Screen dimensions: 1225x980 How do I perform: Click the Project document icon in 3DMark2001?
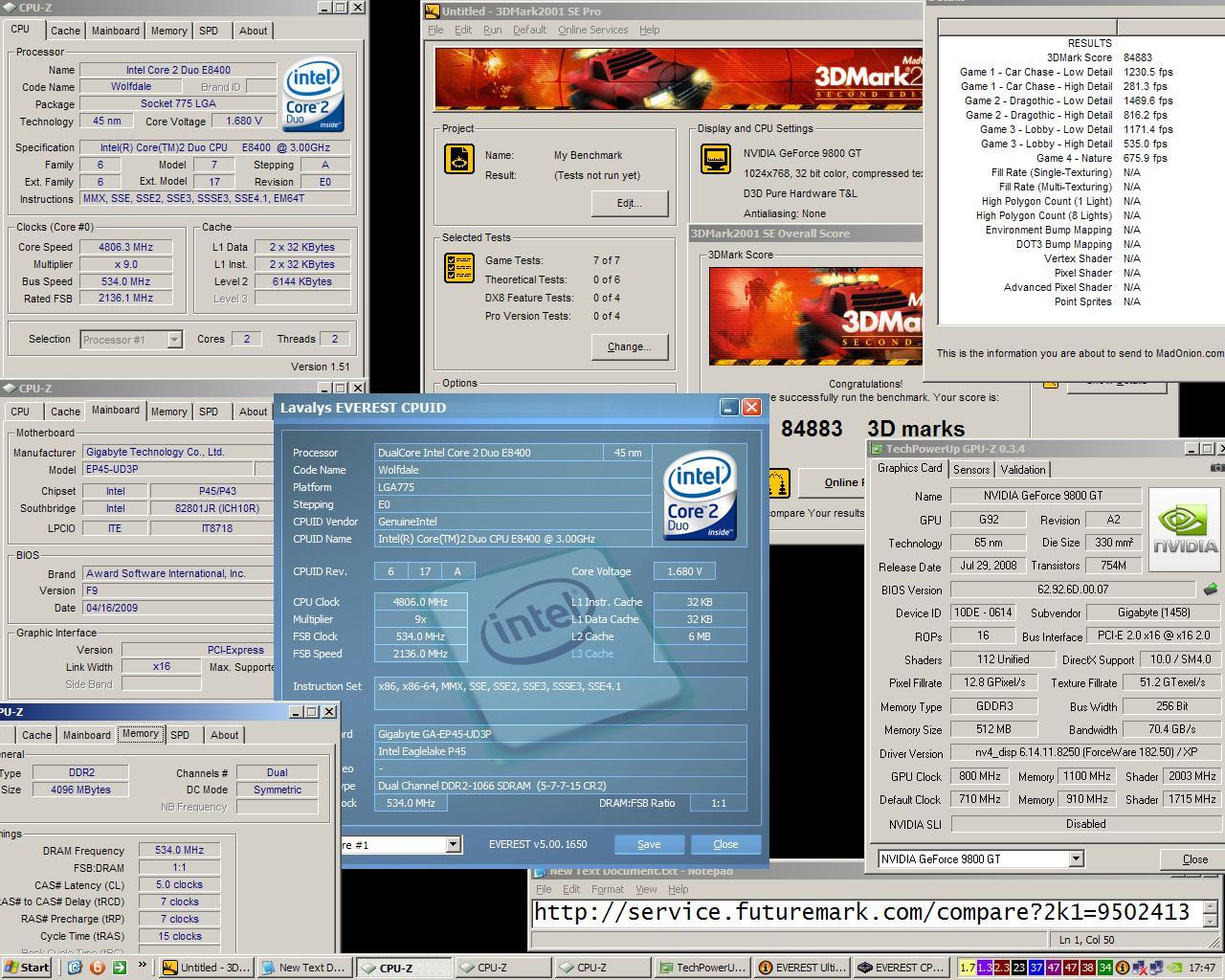pos(459,159)
